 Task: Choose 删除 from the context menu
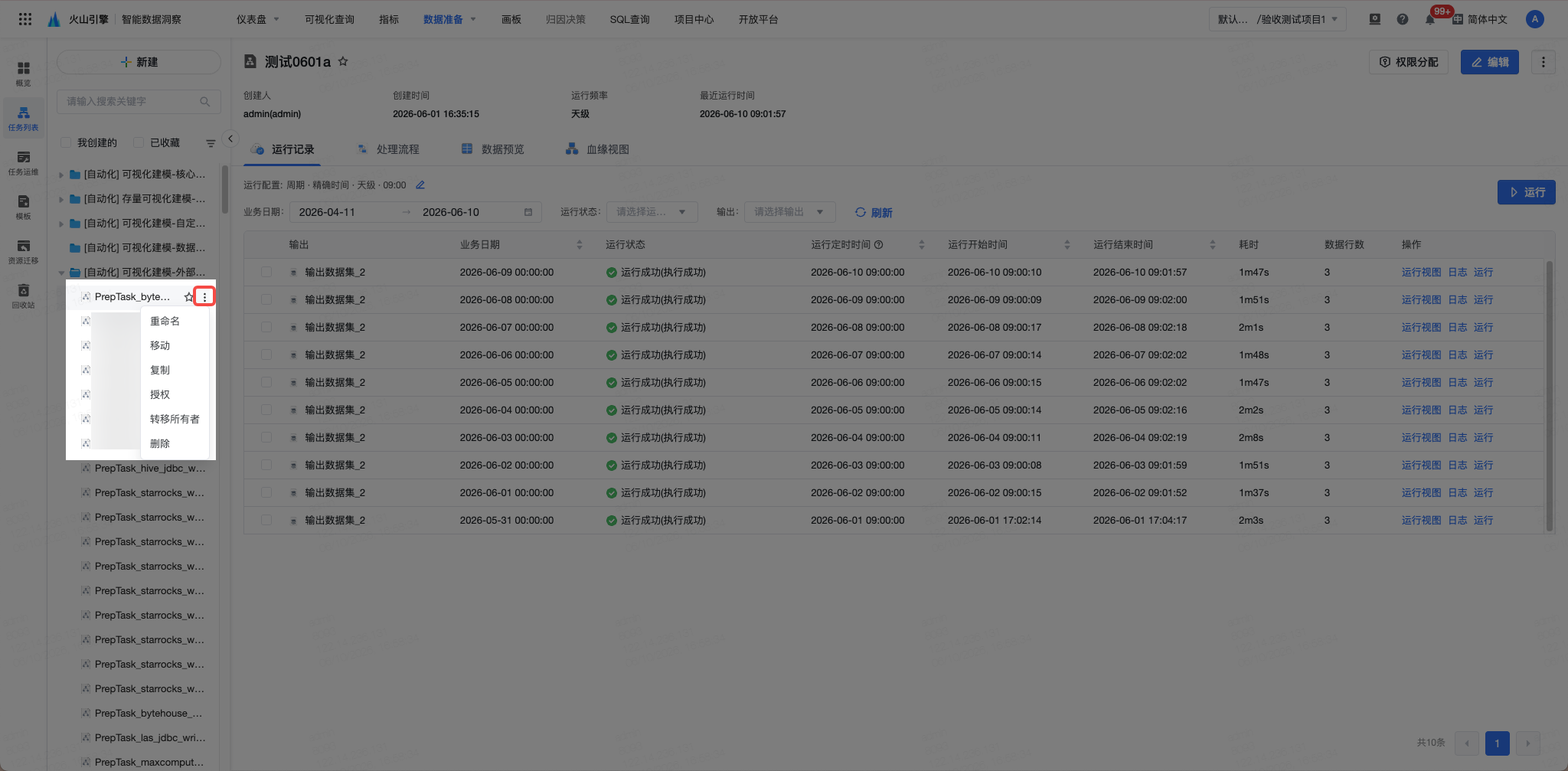[x=175, y=444]
